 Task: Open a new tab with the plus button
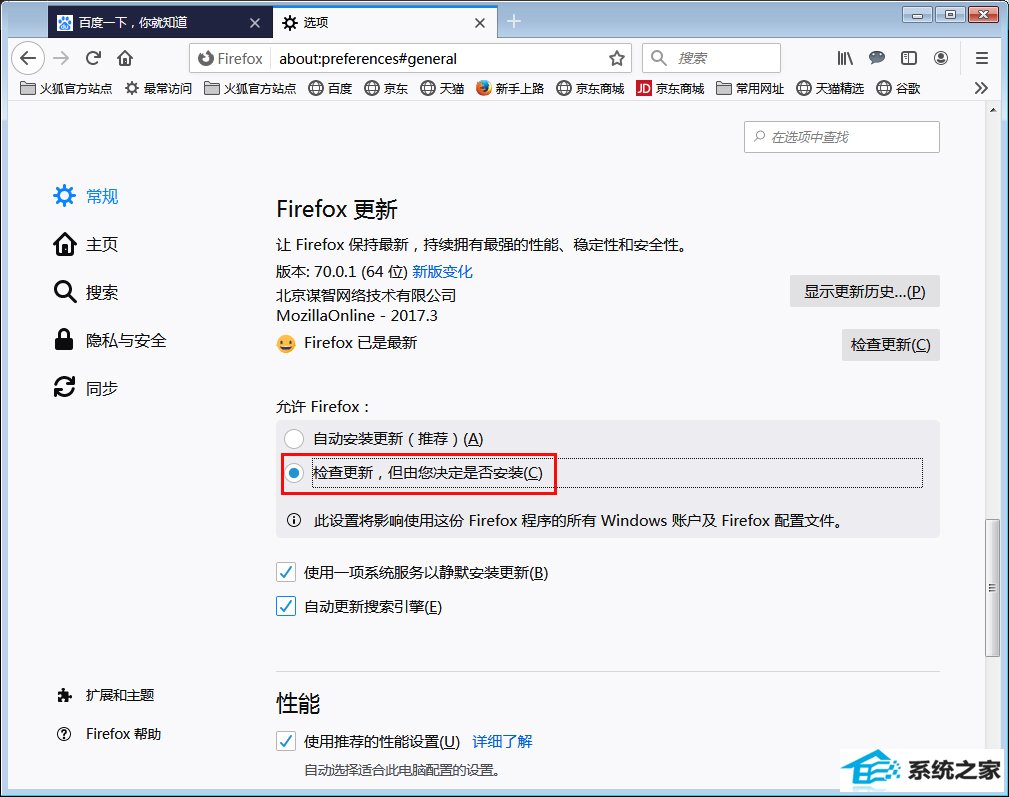pos(514,22)
